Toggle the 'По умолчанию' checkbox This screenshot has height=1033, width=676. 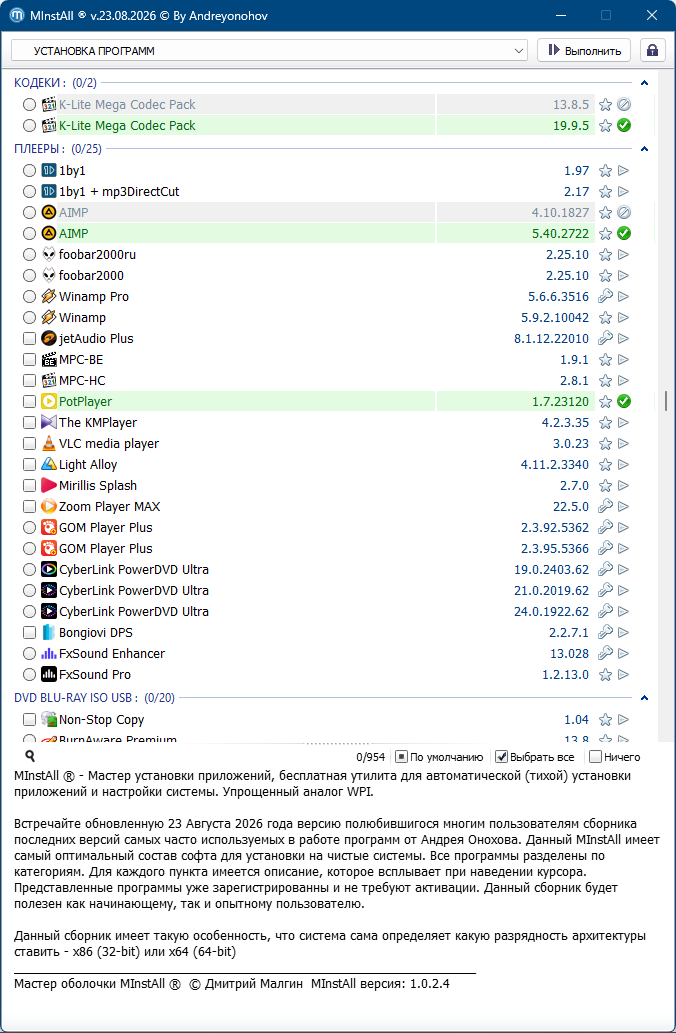(x=401, y=757)
